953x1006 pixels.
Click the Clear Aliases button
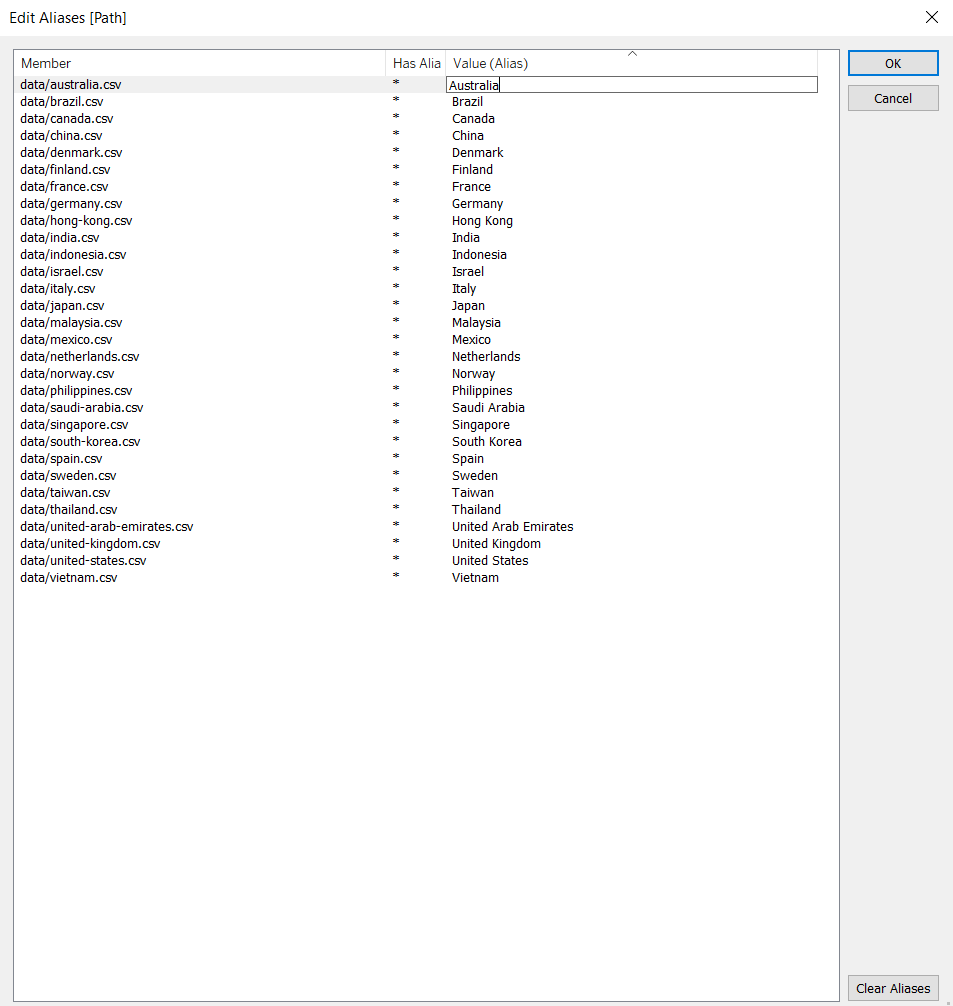pos(892,988)
